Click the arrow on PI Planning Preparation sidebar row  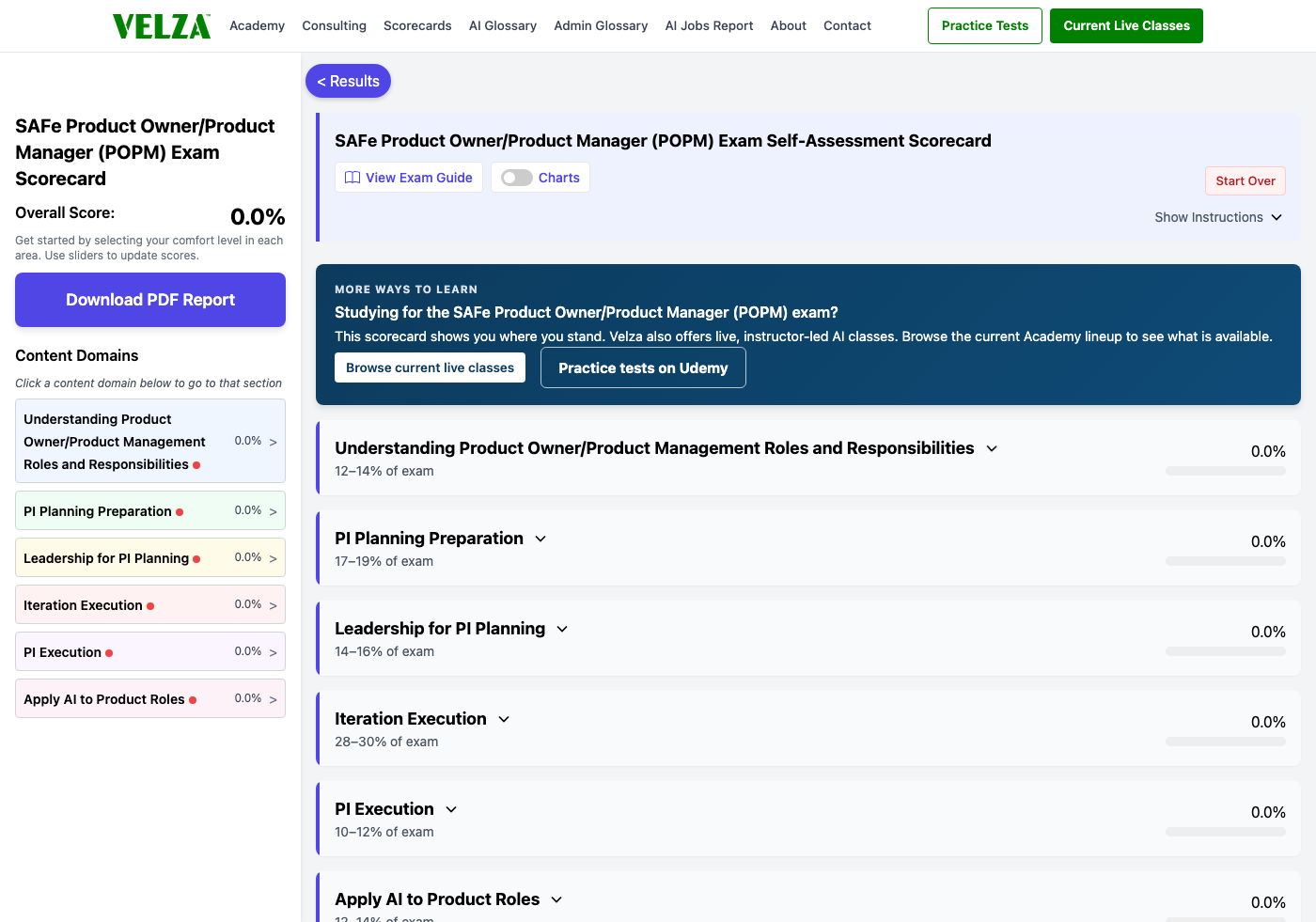coord(274,511)
